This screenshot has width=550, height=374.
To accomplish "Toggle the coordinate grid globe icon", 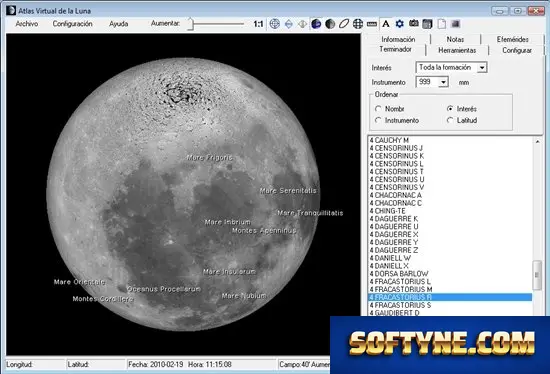I will 358,24.
